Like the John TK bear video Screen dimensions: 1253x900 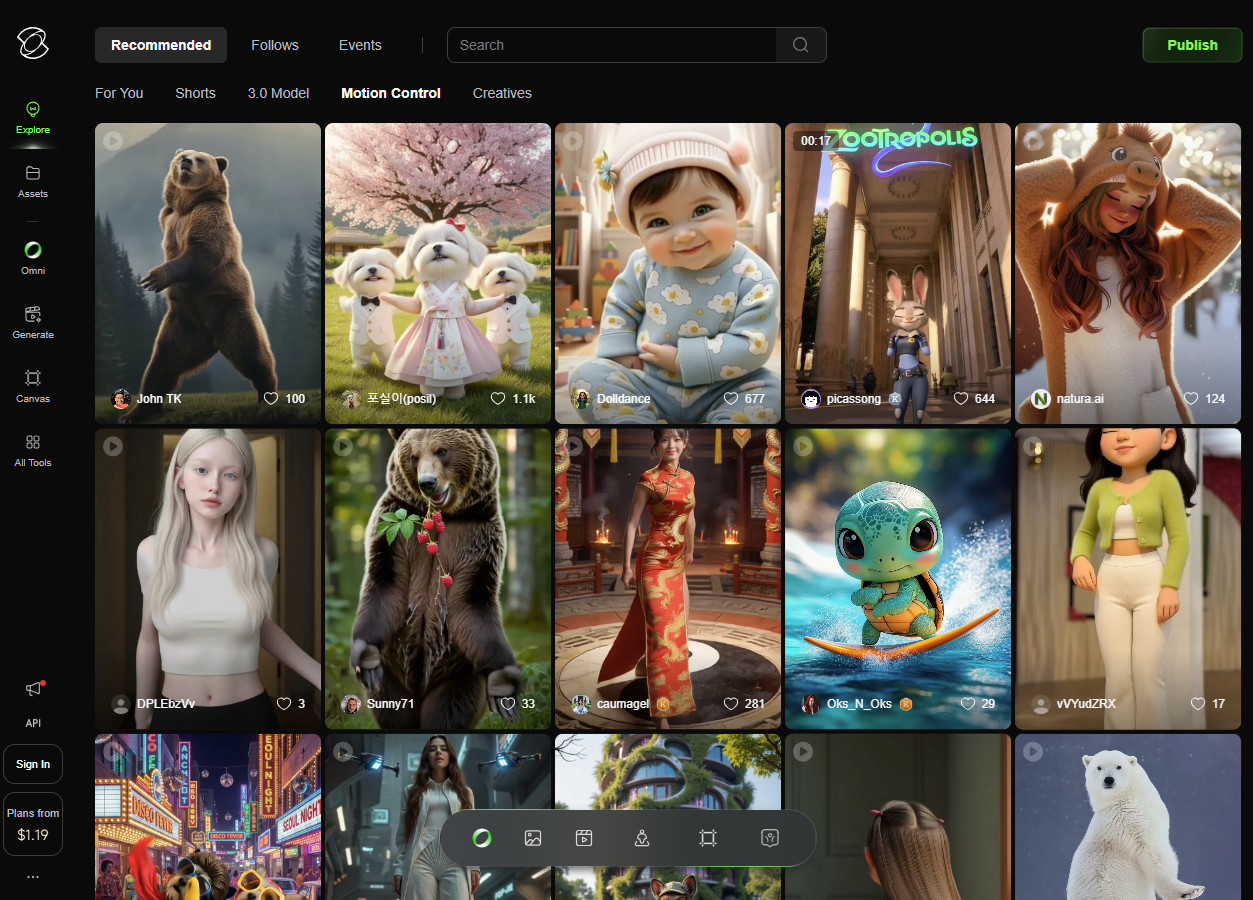[x=271, y=398]
